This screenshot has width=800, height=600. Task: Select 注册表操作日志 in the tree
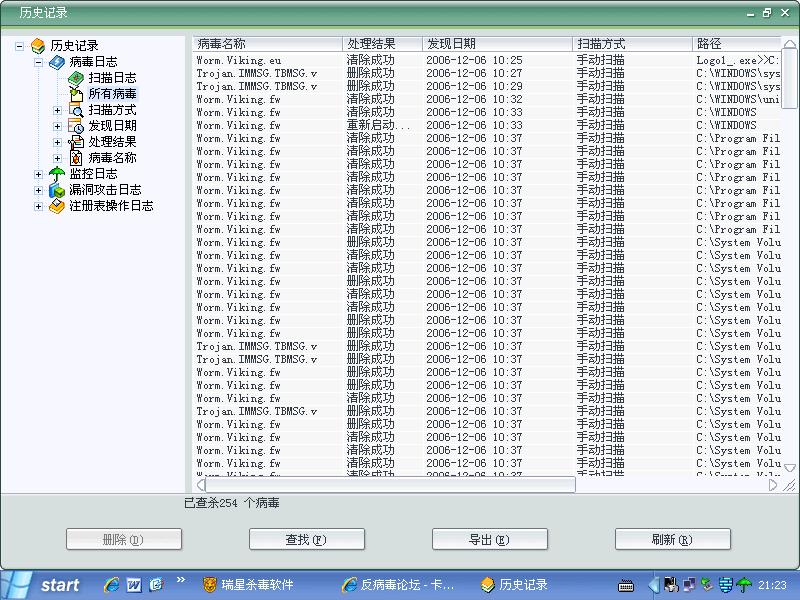[111, 206]
